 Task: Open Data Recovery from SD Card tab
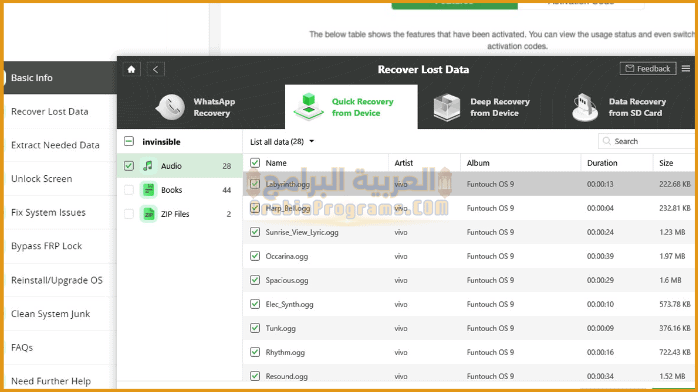(623, 107)
